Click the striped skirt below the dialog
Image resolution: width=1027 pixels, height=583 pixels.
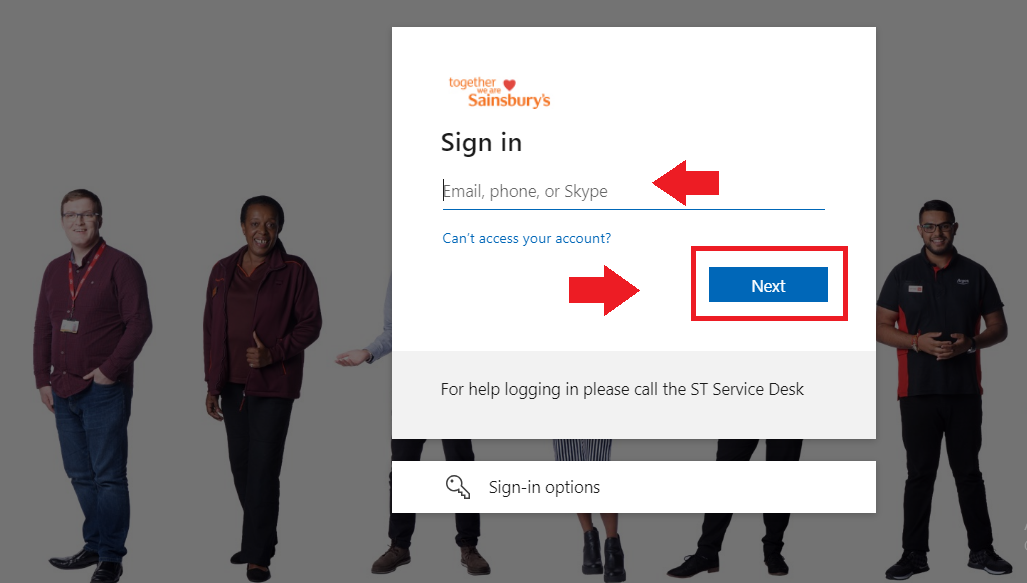pos(582,449)
